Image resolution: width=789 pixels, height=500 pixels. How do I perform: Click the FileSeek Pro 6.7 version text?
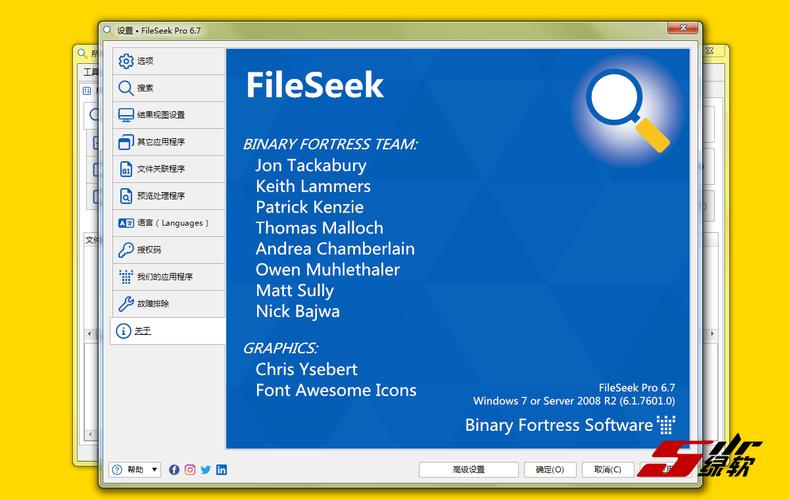point(637,388)
